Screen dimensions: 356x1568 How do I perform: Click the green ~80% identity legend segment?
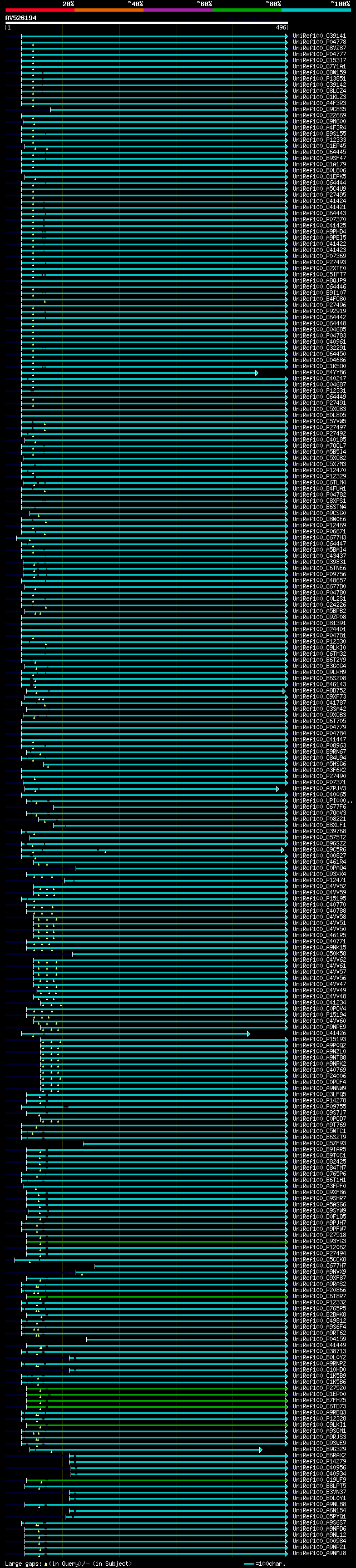(x=247, y=10)
